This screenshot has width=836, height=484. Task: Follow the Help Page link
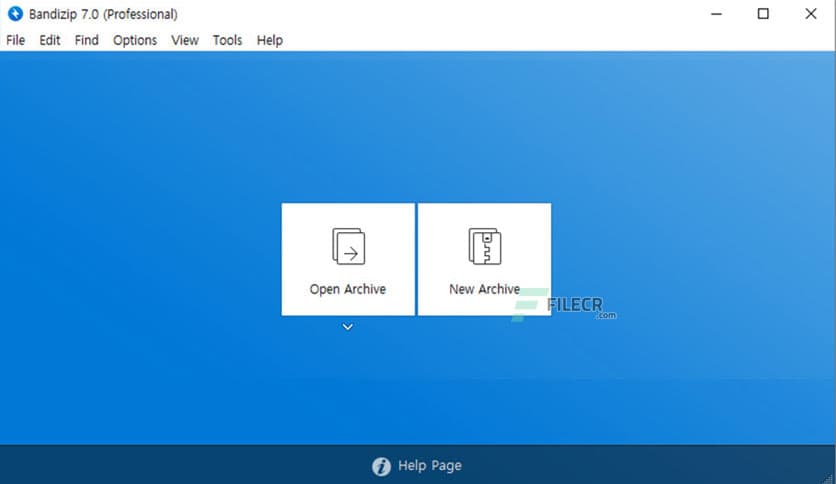click(x=430, y=466)
